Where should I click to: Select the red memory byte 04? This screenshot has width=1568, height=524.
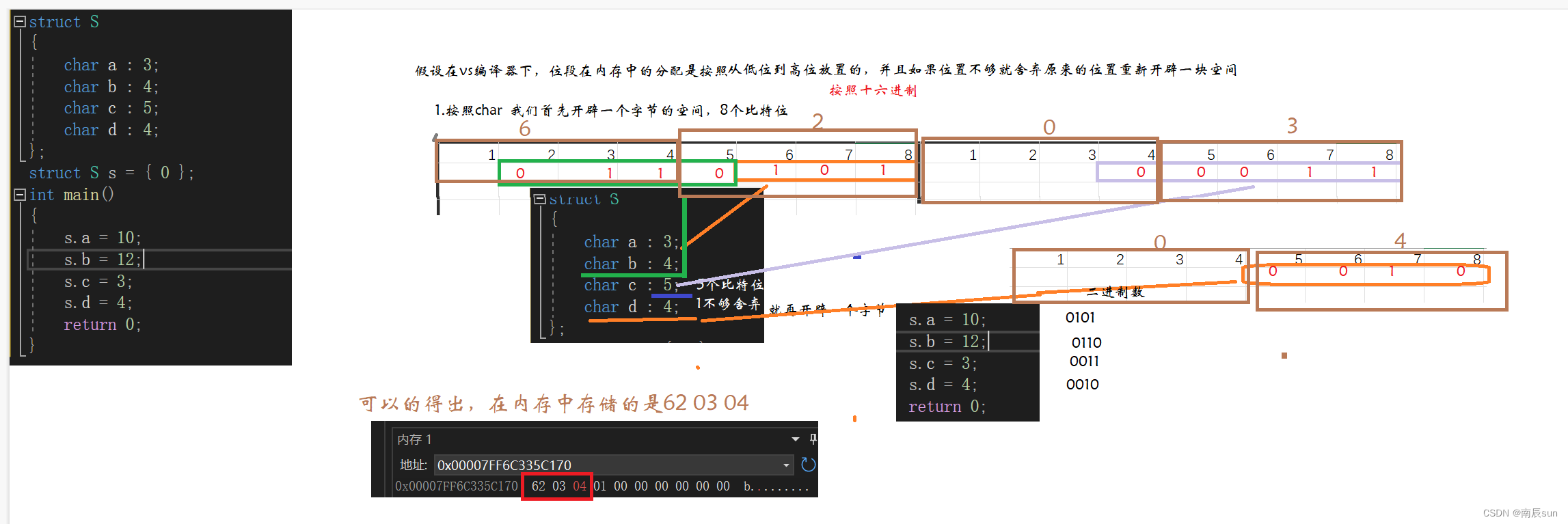[x=580, y=486]
